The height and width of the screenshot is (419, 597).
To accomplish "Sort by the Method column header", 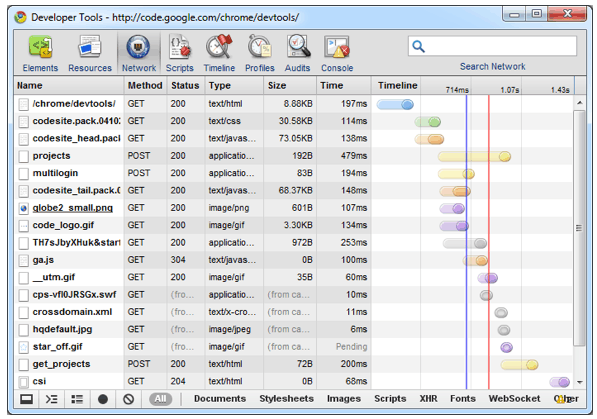I will point(145,85).
